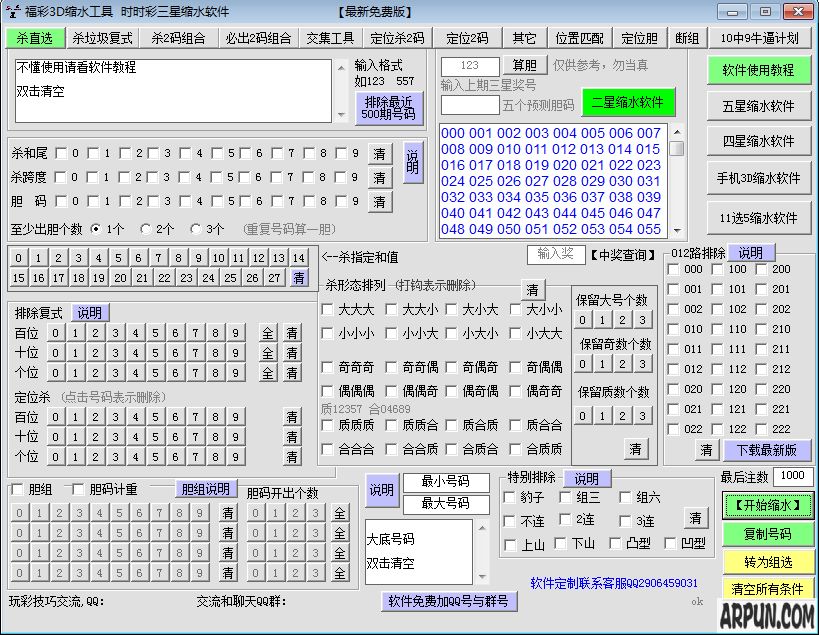Check the 胆码计重 checkbox

(x=78, y=489)
